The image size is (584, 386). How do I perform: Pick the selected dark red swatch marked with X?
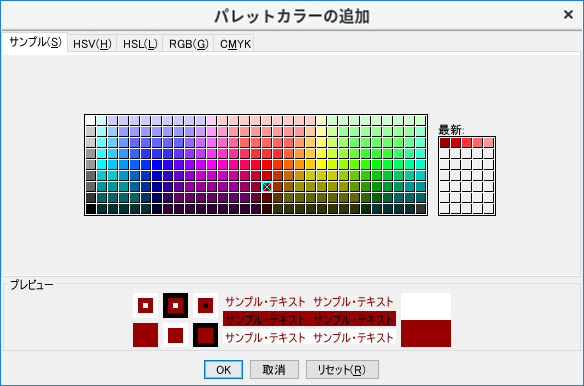pos(267,187)
